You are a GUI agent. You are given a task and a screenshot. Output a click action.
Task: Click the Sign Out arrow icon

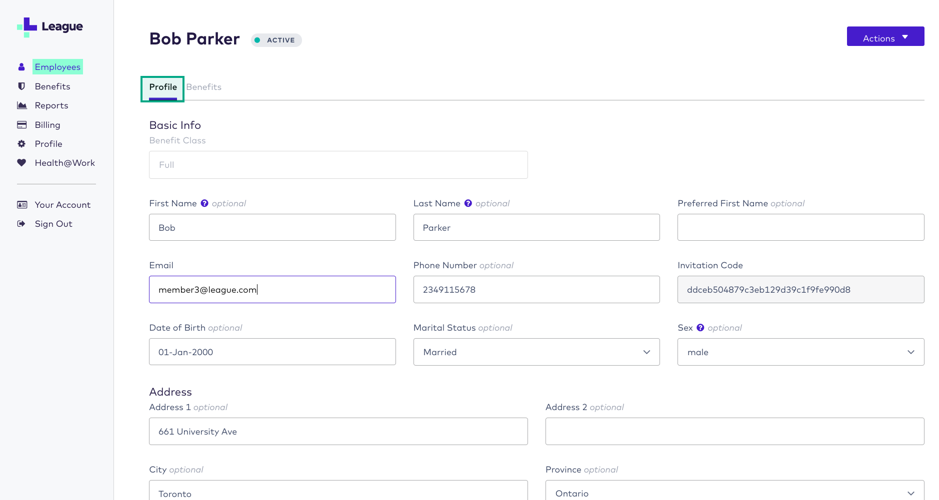pos(22,224)
